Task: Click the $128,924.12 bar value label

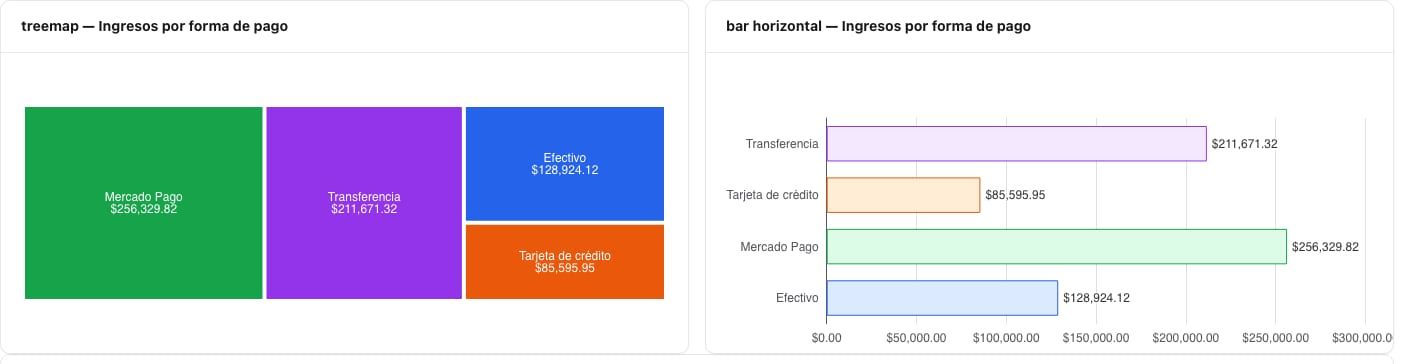Action: 1096,298
